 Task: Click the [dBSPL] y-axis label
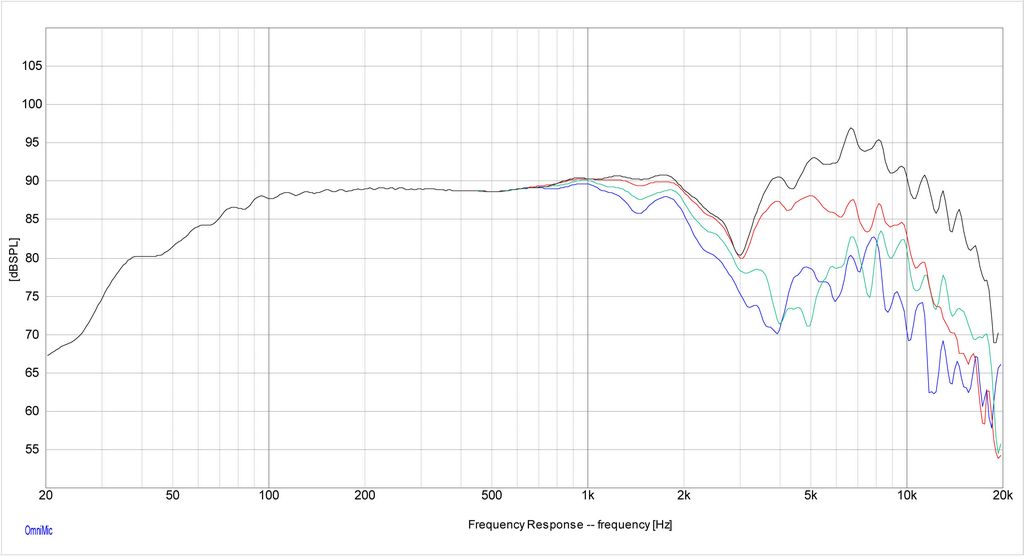(14, 259)
